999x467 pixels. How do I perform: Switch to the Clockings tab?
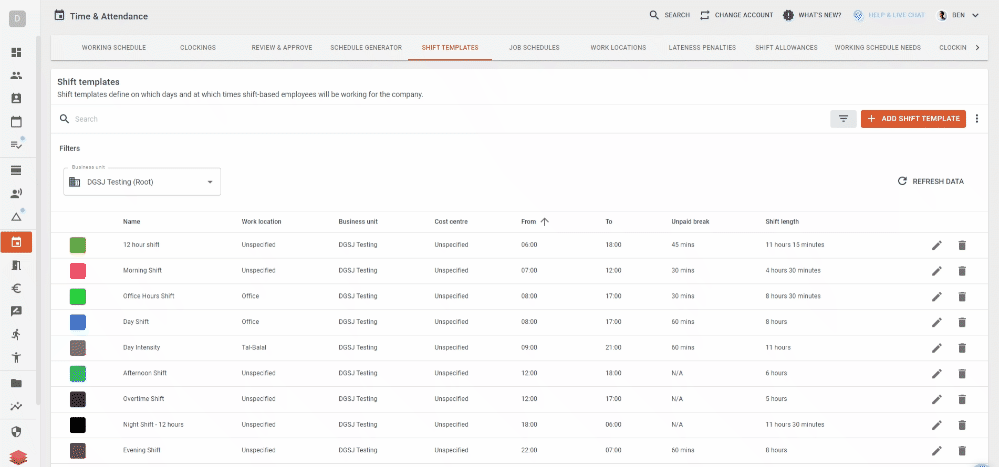pyautogui.click(x=198, y=48)
